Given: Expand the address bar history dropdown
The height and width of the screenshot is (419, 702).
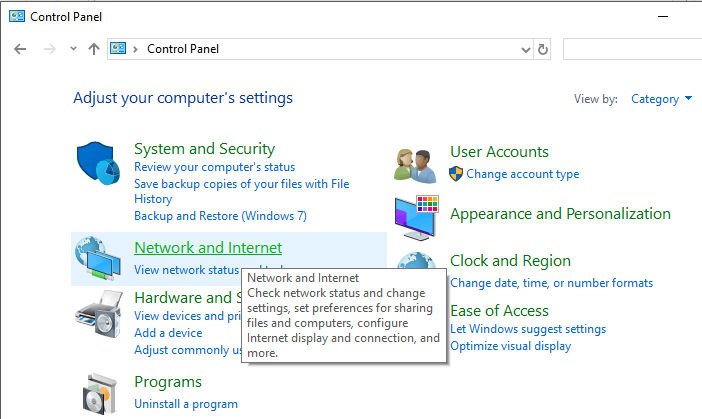Looking at the screenshot, I should (527, 49).
